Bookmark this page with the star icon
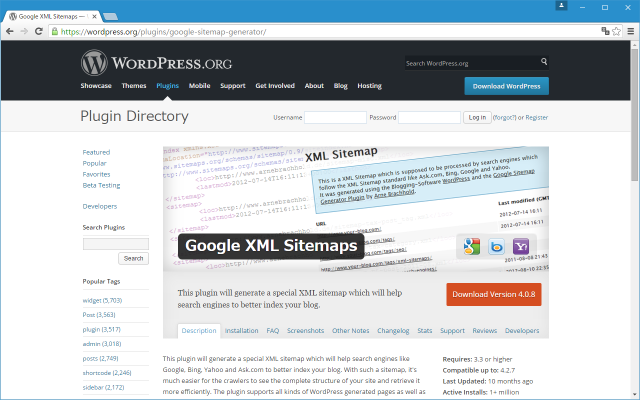Screen dimensions: 640x400 [x=616, y=31]
